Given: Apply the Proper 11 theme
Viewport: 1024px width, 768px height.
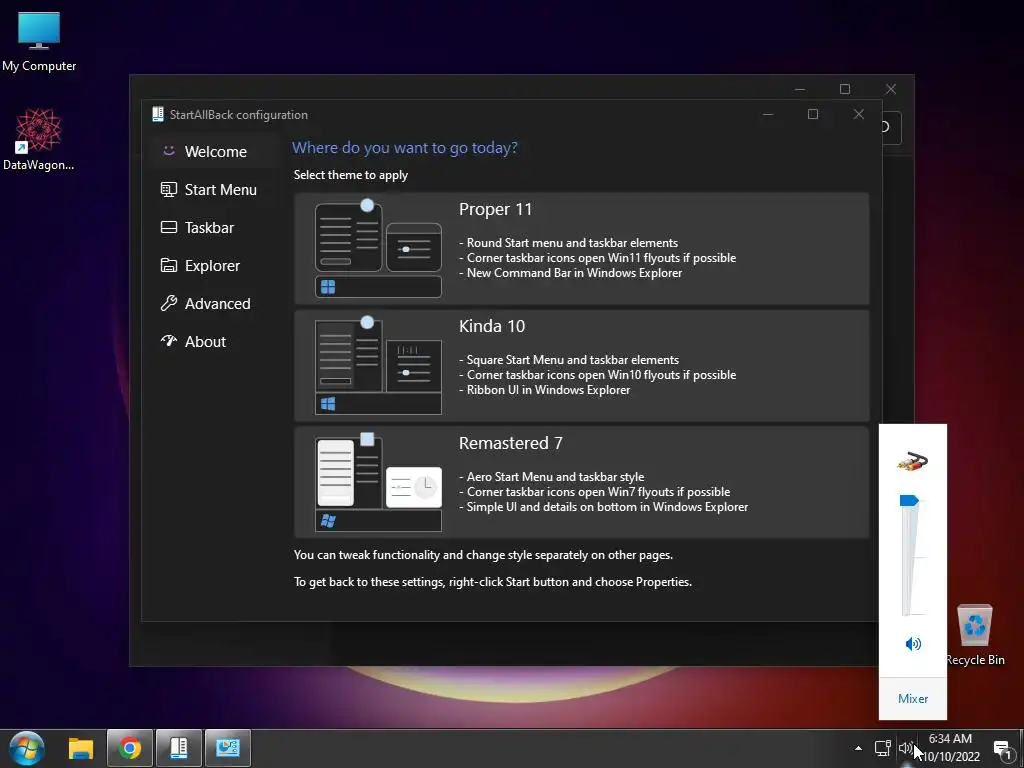Looking at the screenshot, I should (x=581, y=248).
